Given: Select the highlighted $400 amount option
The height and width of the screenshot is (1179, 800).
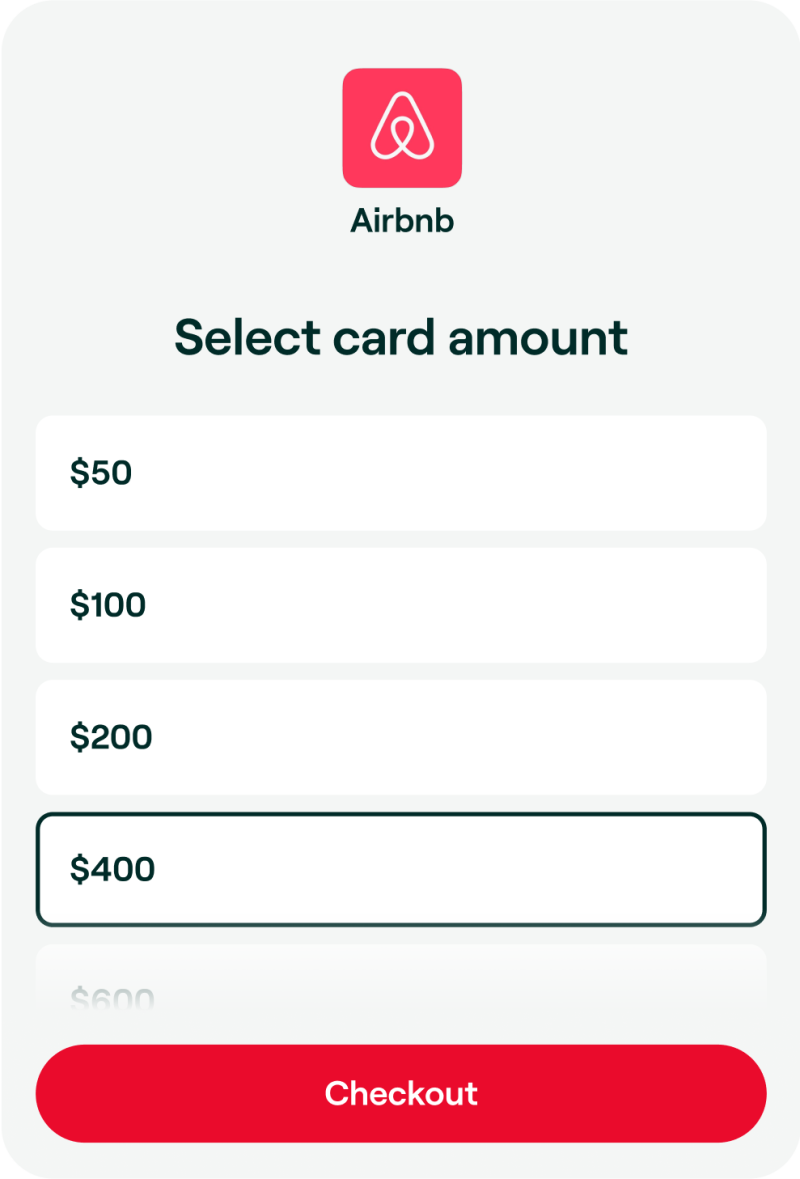Looking at the screenshot, I should pyautogui.click(x=401, y=870).
